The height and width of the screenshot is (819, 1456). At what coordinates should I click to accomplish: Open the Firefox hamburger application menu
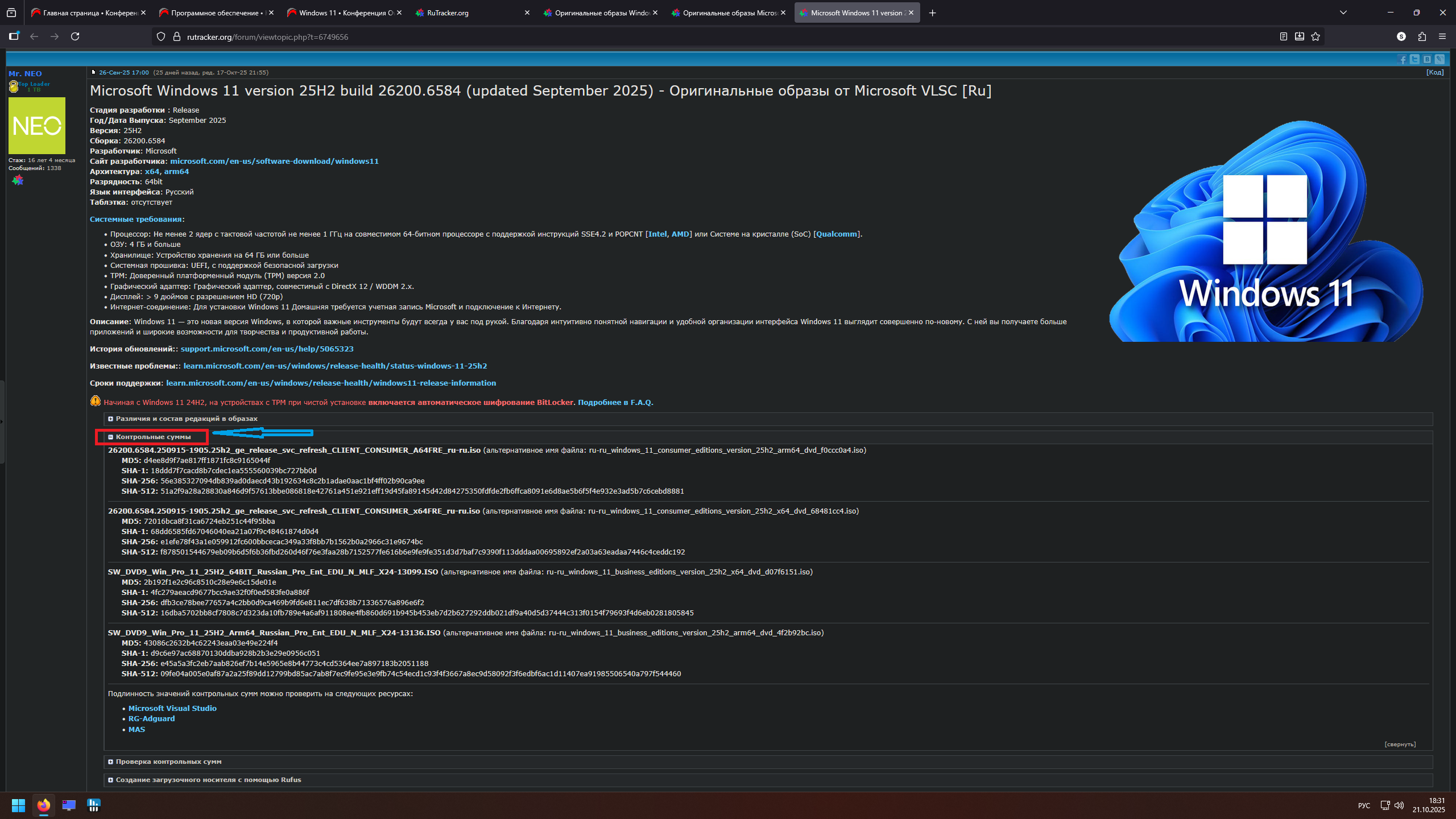coord(1442,36)
